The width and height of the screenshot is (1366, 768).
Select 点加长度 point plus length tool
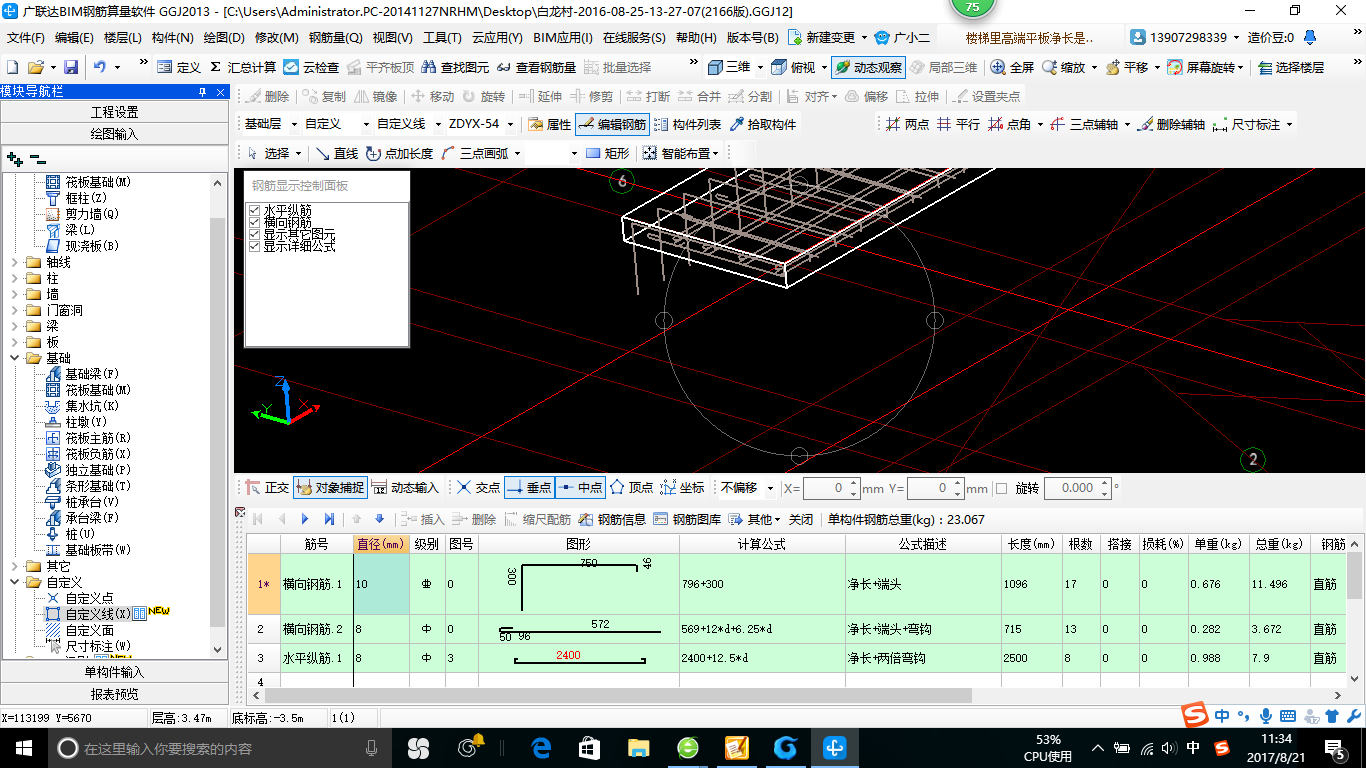click(x=399, y=153)
